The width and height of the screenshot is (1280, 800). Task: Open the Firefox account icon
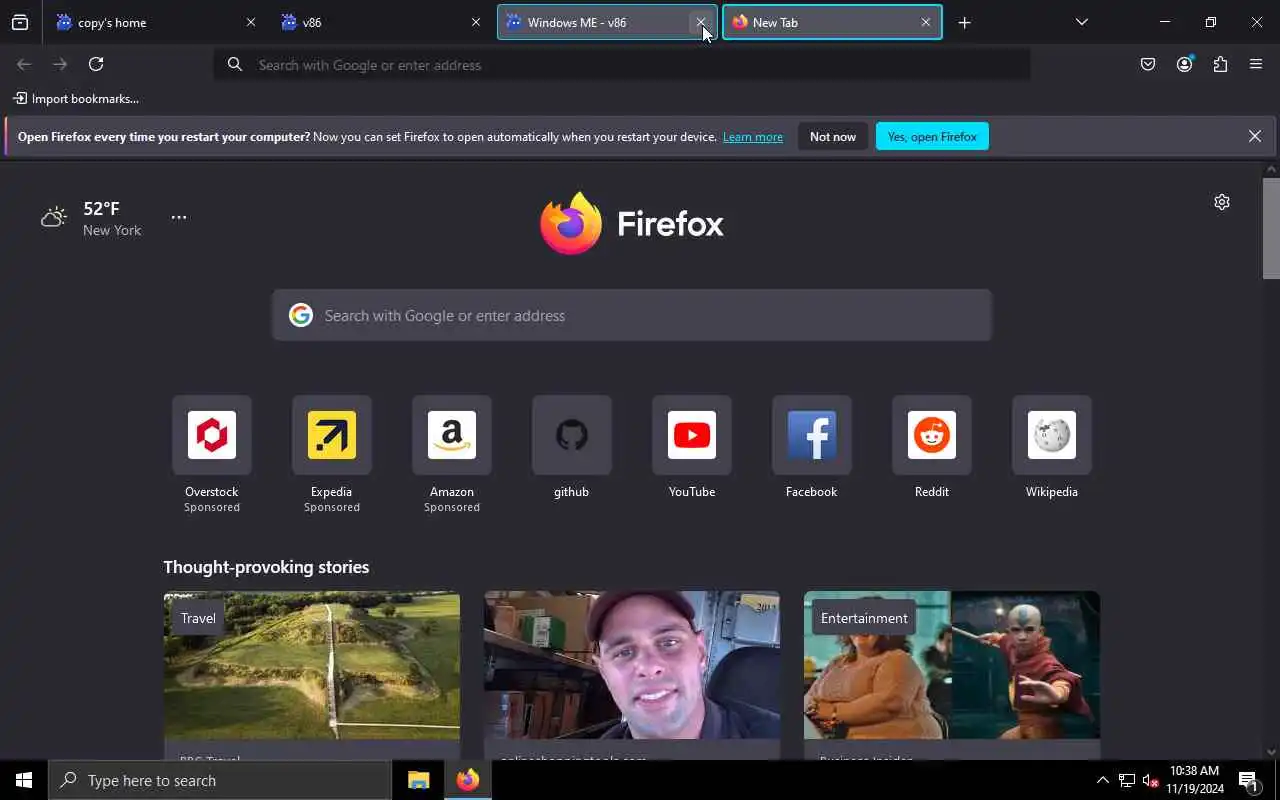1184,64
